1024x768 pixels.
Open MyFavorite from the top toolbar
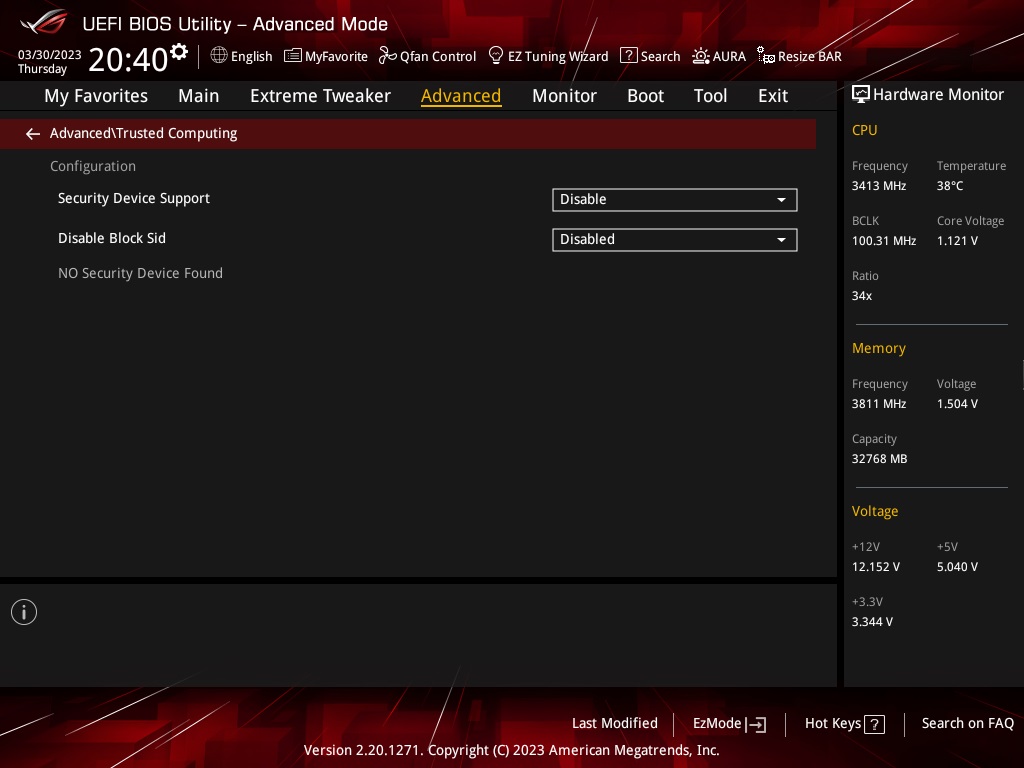[x=326, y=56]
